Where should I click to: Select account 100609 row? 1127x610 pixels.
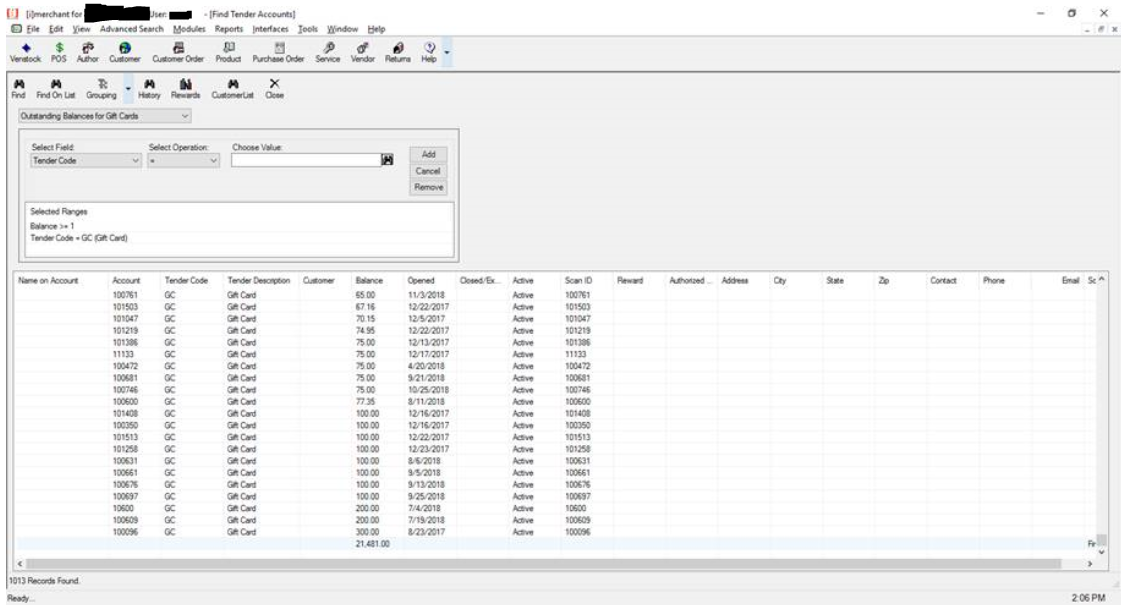point(553,520)
